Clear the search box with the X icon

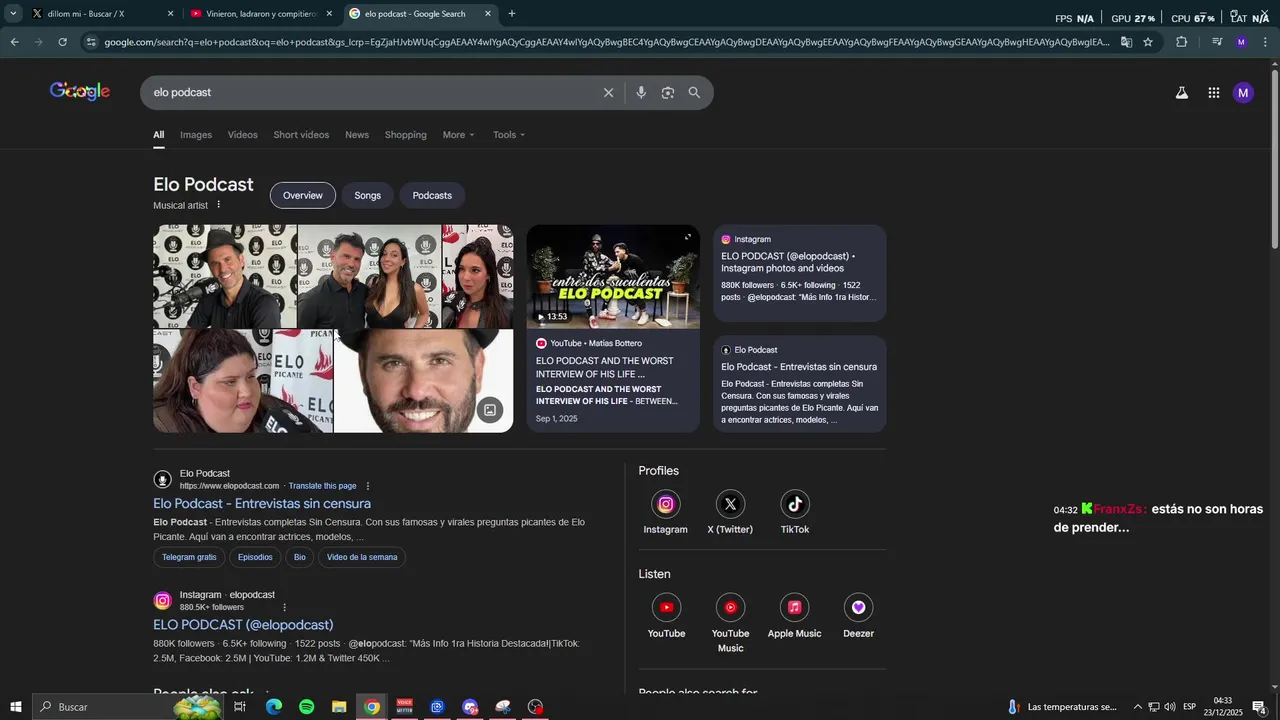pos(608,93)
